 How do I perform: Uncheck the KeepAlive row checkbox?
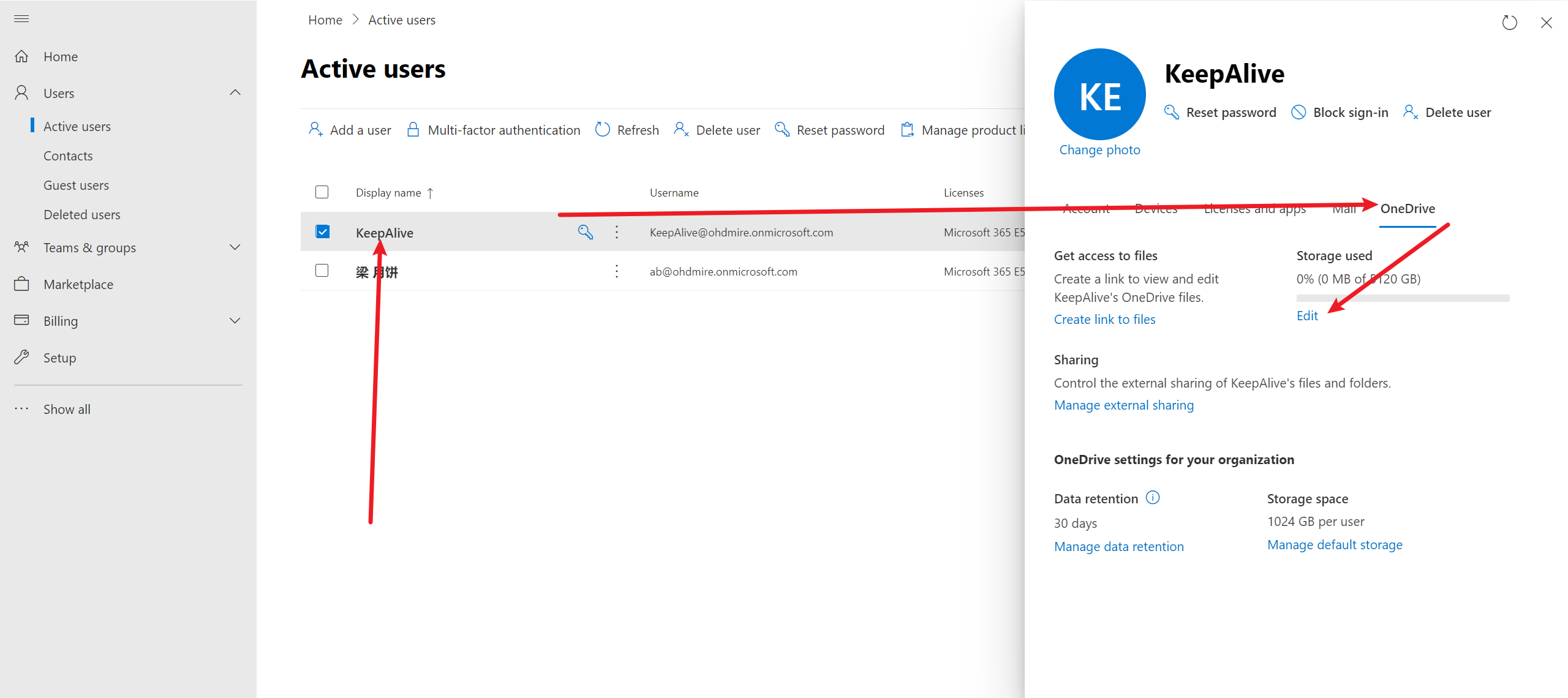(322, 231)
